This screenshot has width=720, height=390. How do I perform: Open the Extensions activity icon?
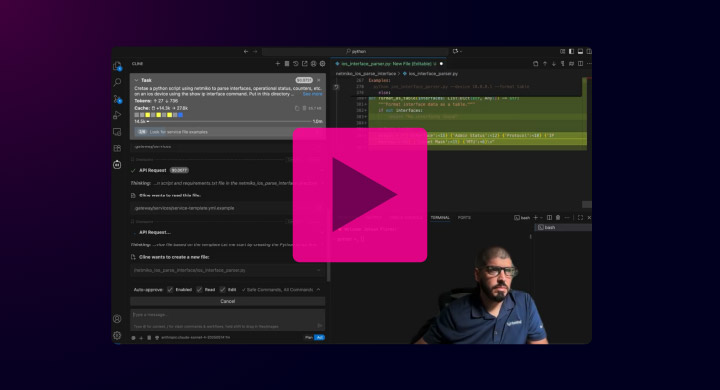click(117, 148)
